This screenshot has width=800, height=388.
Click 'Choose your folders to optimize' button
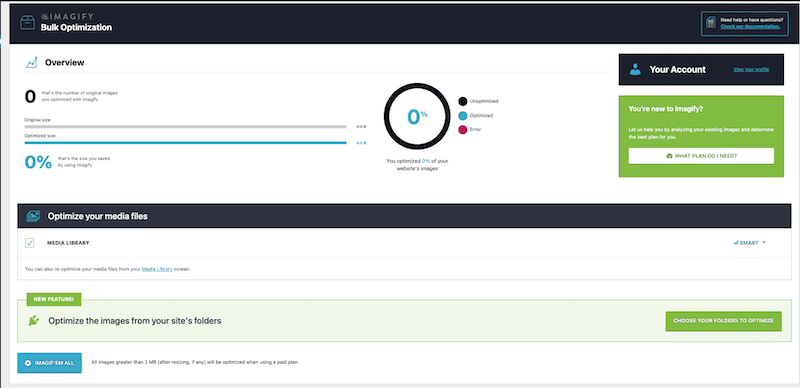click(x=723, y=321)
